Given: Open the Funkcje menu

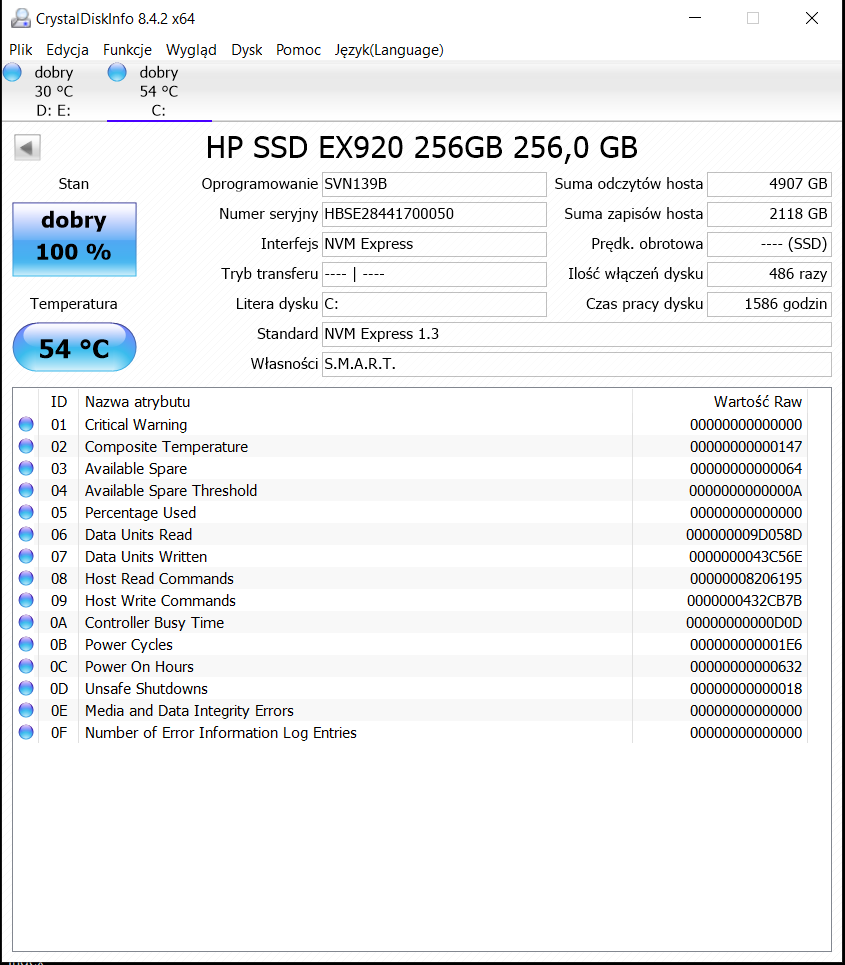Looking at the screenshot, I should [x=127, y=50].
